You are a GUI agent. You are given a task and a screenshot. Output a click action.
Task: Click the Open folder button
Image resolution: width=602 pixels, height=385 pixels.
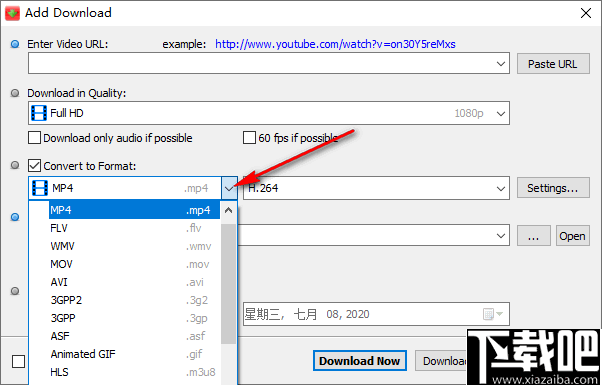coord(572,236)
